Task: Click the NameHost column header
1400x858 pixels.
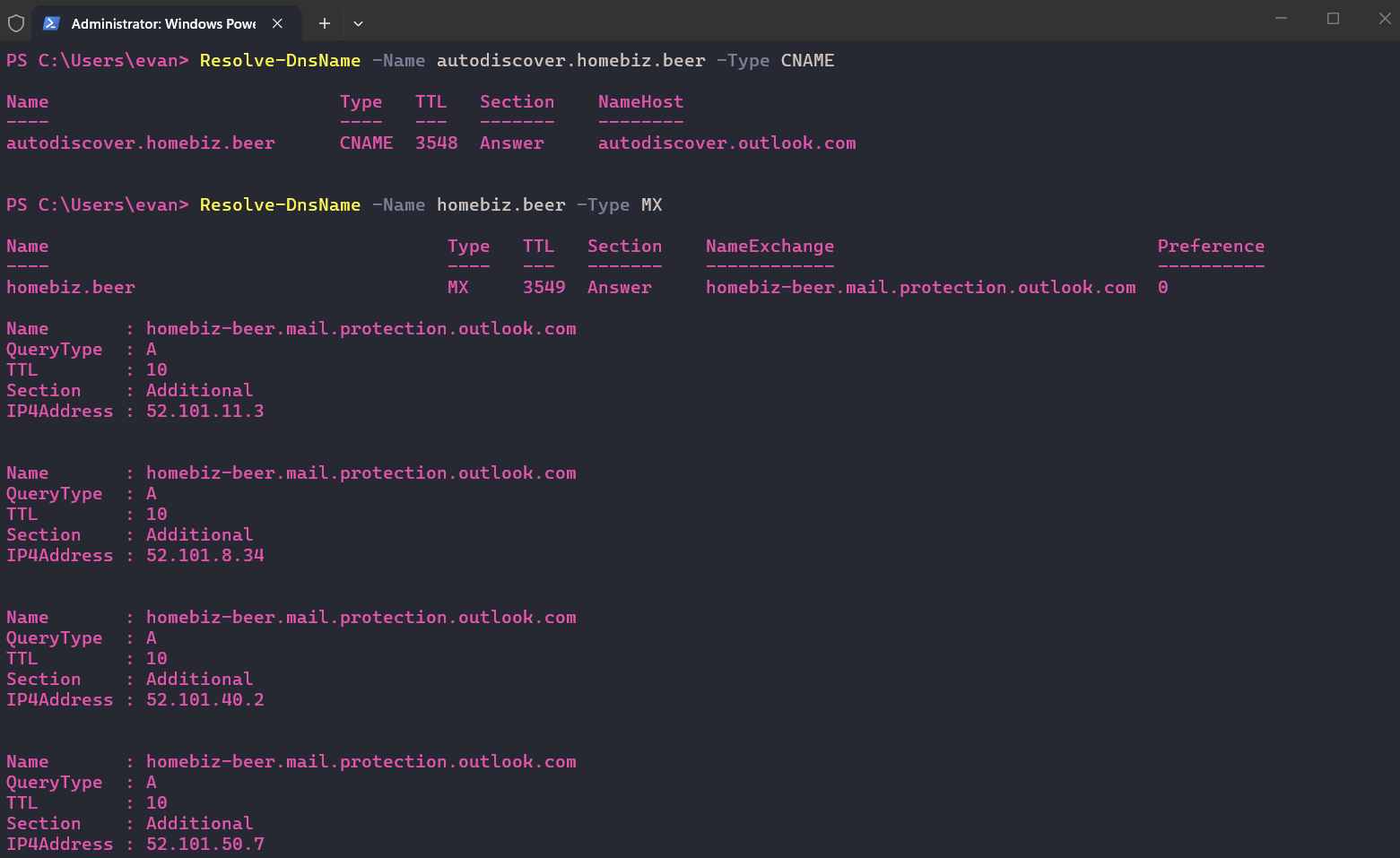Action: pyautogui.click(x=640, y=101)
